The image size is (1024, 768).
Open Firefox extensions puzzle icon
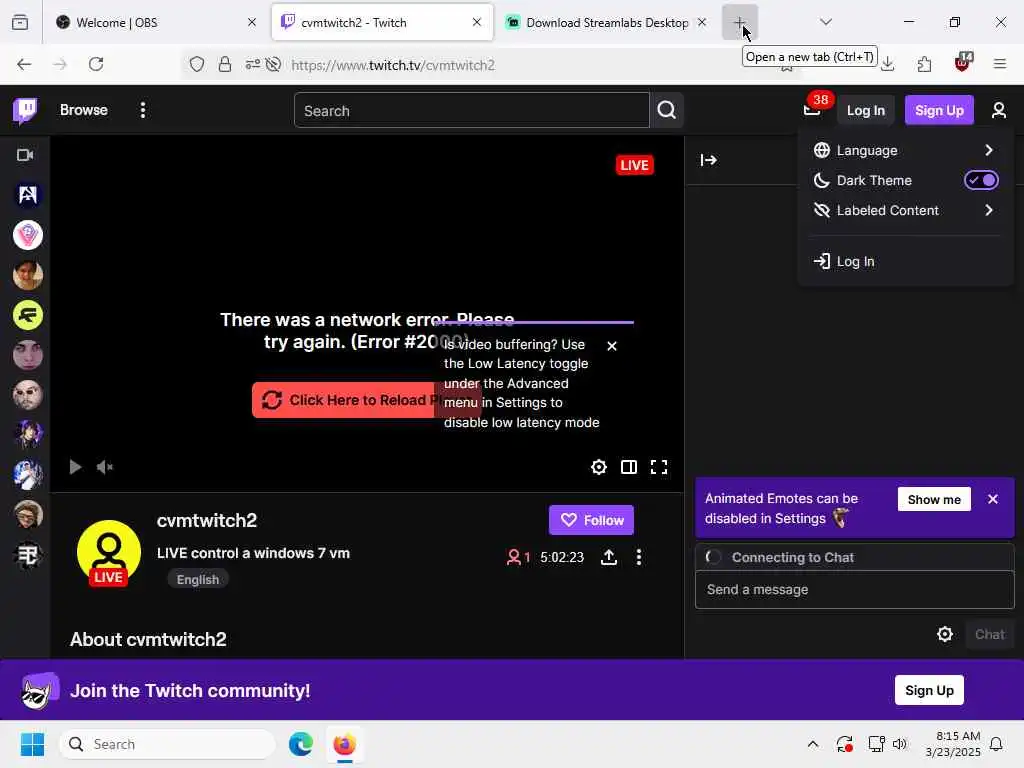924,64
